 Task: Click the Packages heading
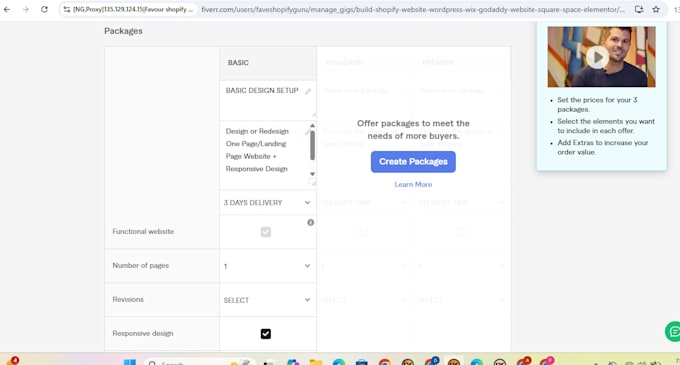pos(123,31)
